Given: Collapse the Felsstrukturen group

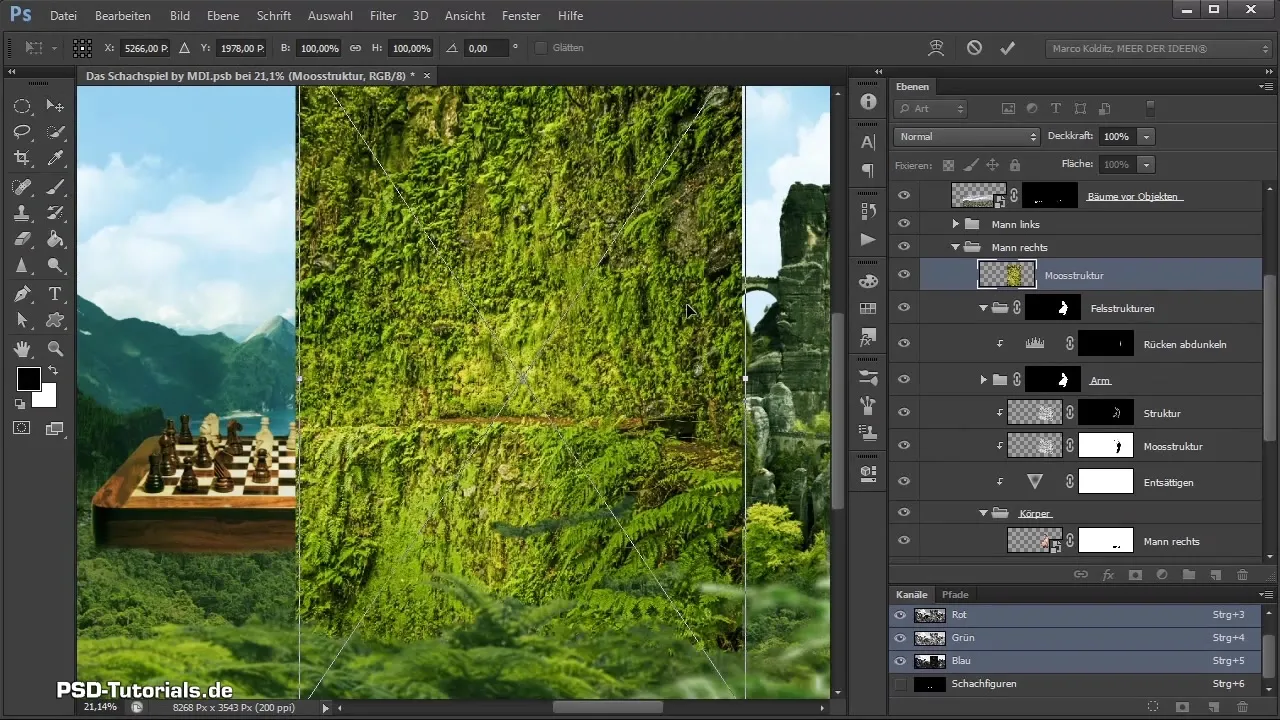Looking at the screenshot, I should (x=984, y=309).
